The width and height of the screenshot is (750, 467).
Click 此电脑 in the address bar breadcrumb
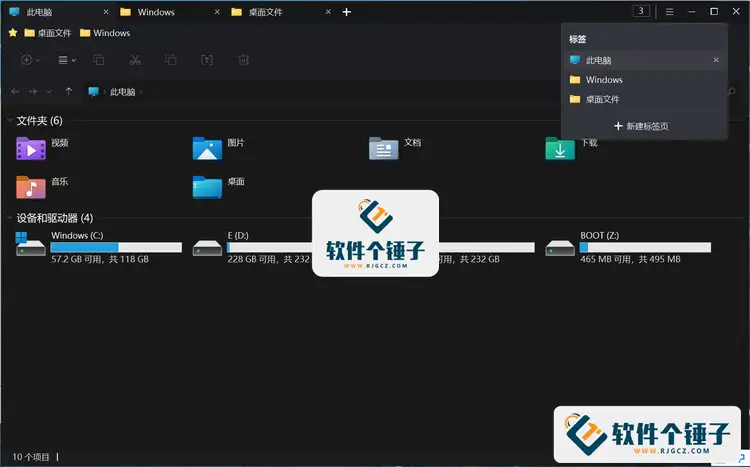(x=122, y=92)
